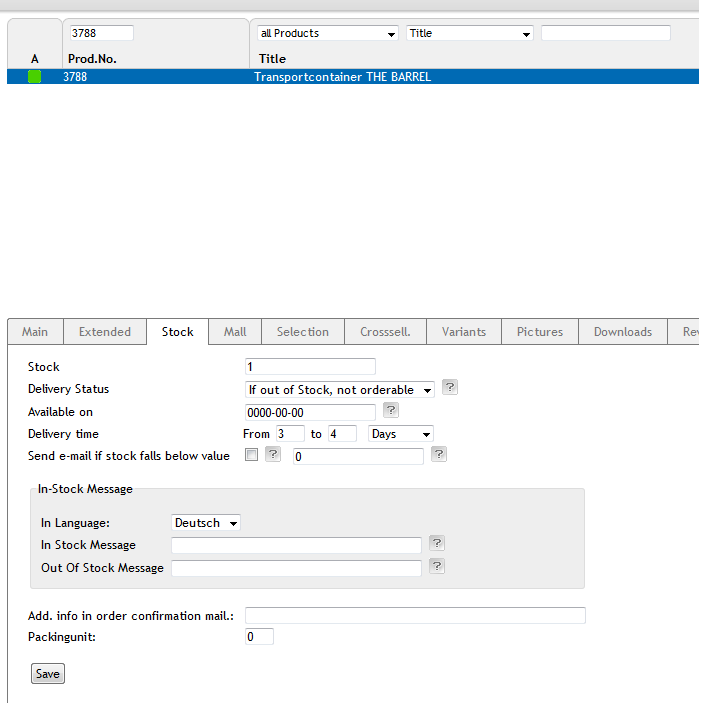Switch to the Extended tab
This screenshot has height=704, width=704.
[105, 332]
